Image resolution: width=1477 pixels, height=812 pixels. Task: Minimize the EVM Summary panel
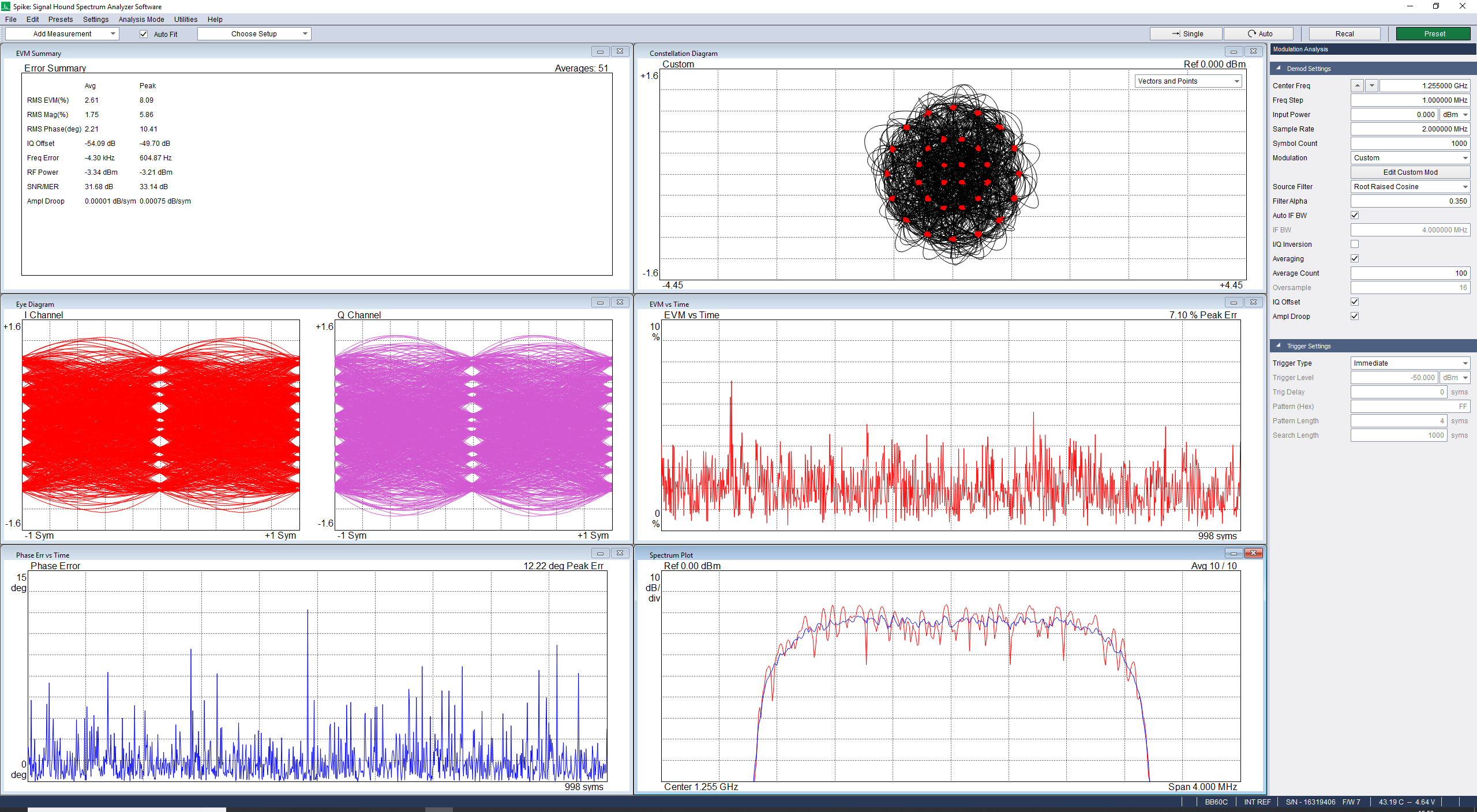click(x=600, y=51)
